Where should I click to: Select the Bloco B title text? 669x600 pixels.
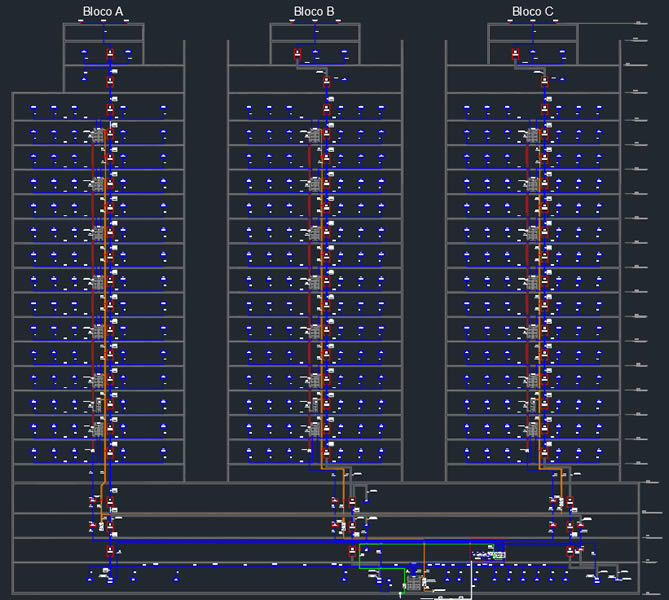tap(314, 12)
